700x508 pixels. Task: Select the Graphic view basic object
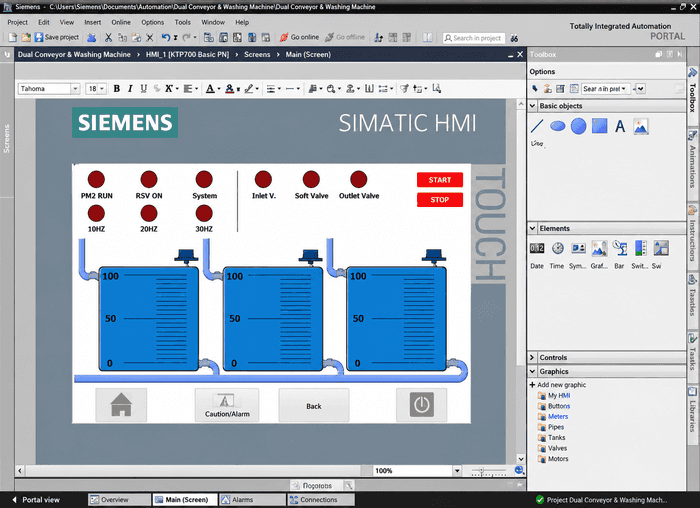click(641, 126)
